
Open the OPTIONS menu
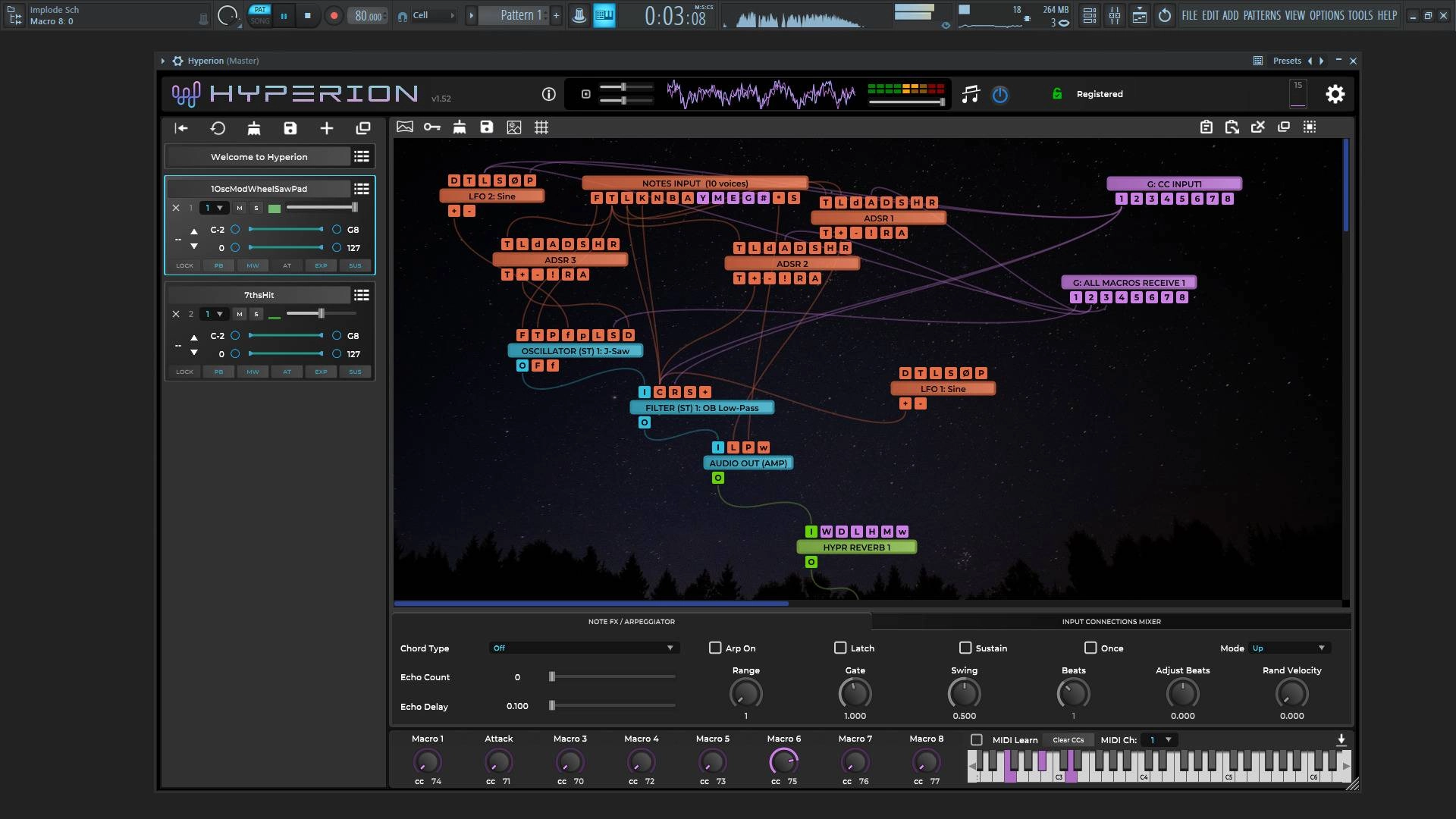[1326, 15]
